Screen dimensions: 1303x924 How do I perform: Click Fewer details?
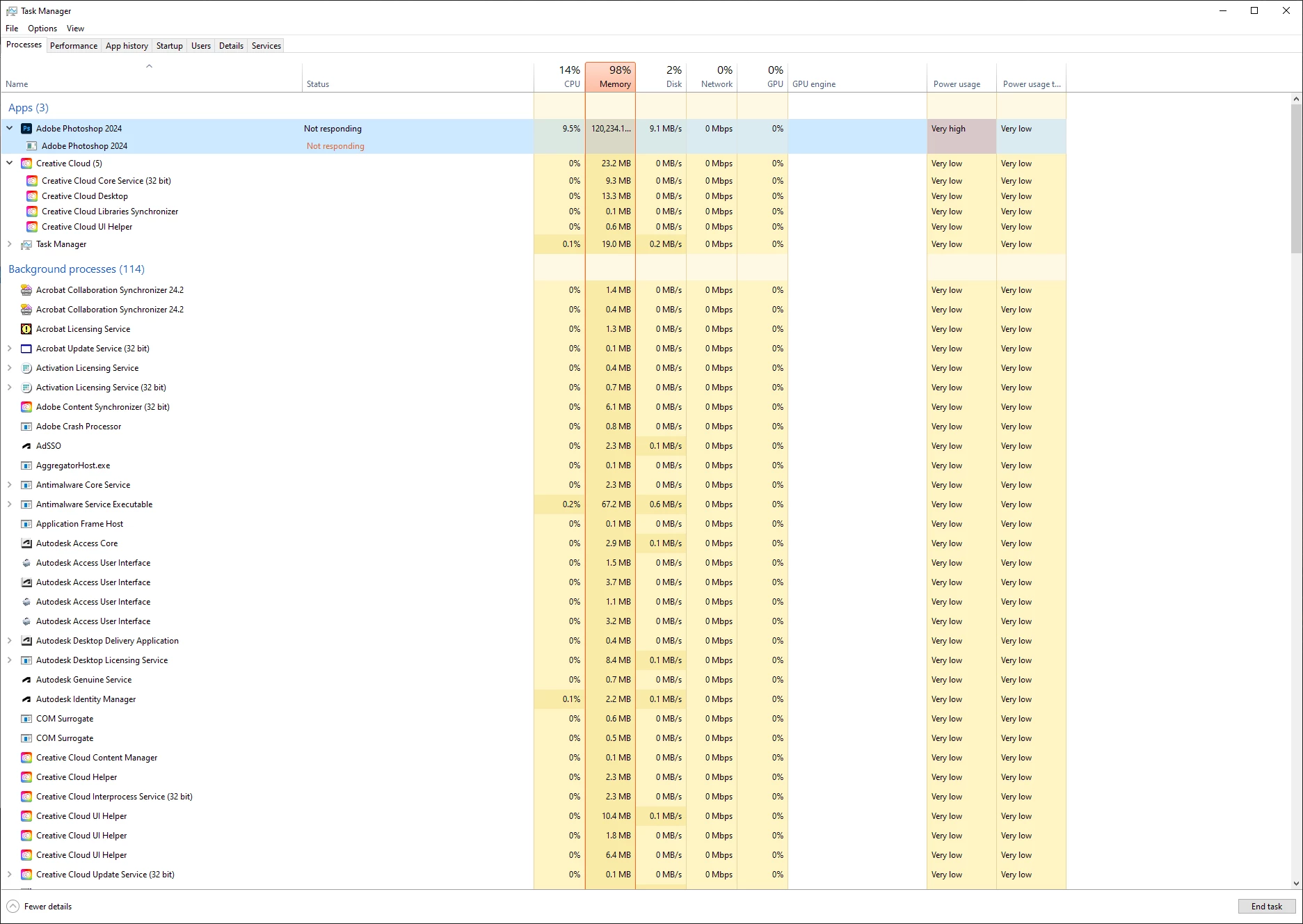click(40, 907)
